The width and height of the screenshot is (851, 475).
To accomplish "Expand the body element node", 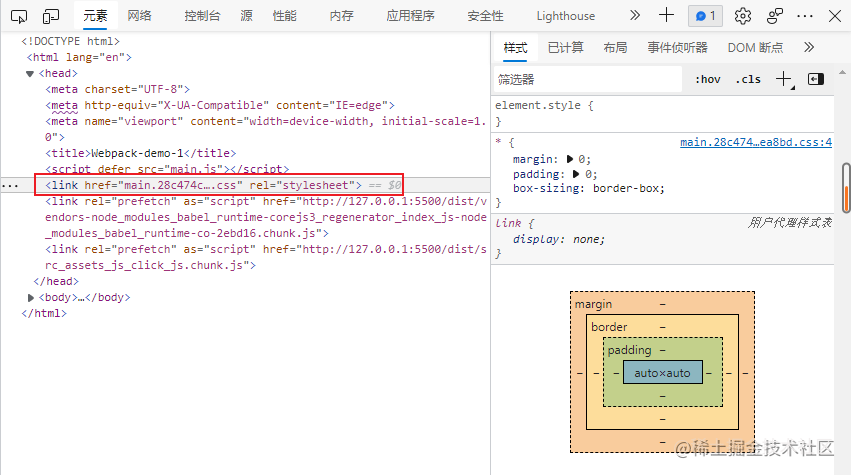I will [30, 297].
